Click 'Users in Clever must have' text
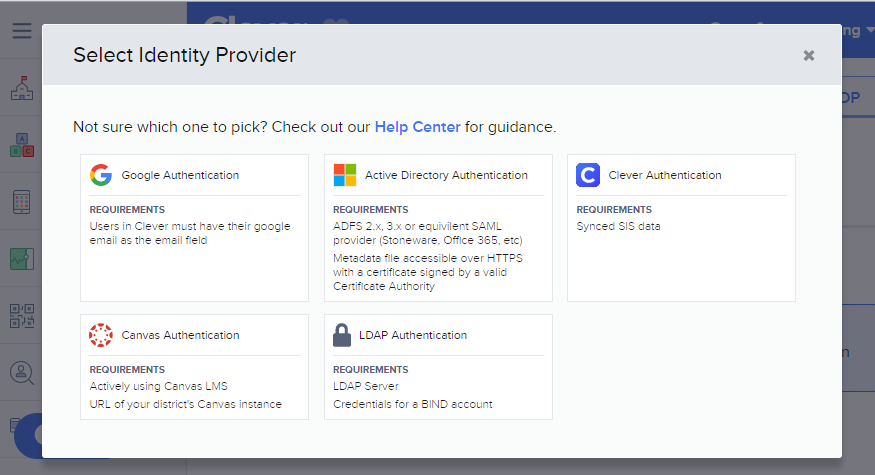Viewport: 875px width, 475px height. (157, 227)
